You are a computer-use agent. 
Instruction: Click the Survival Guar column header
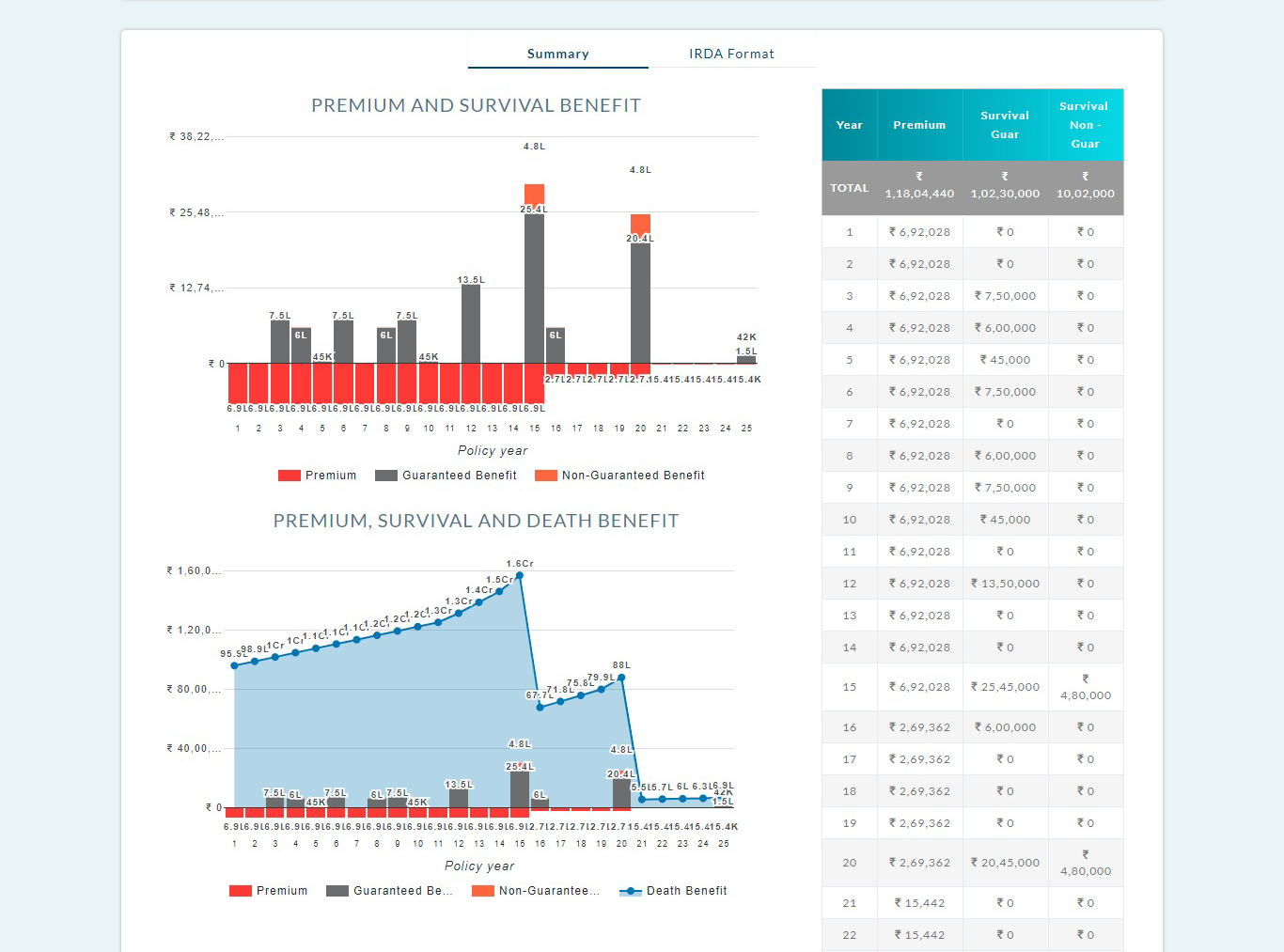click(1004, 125)
